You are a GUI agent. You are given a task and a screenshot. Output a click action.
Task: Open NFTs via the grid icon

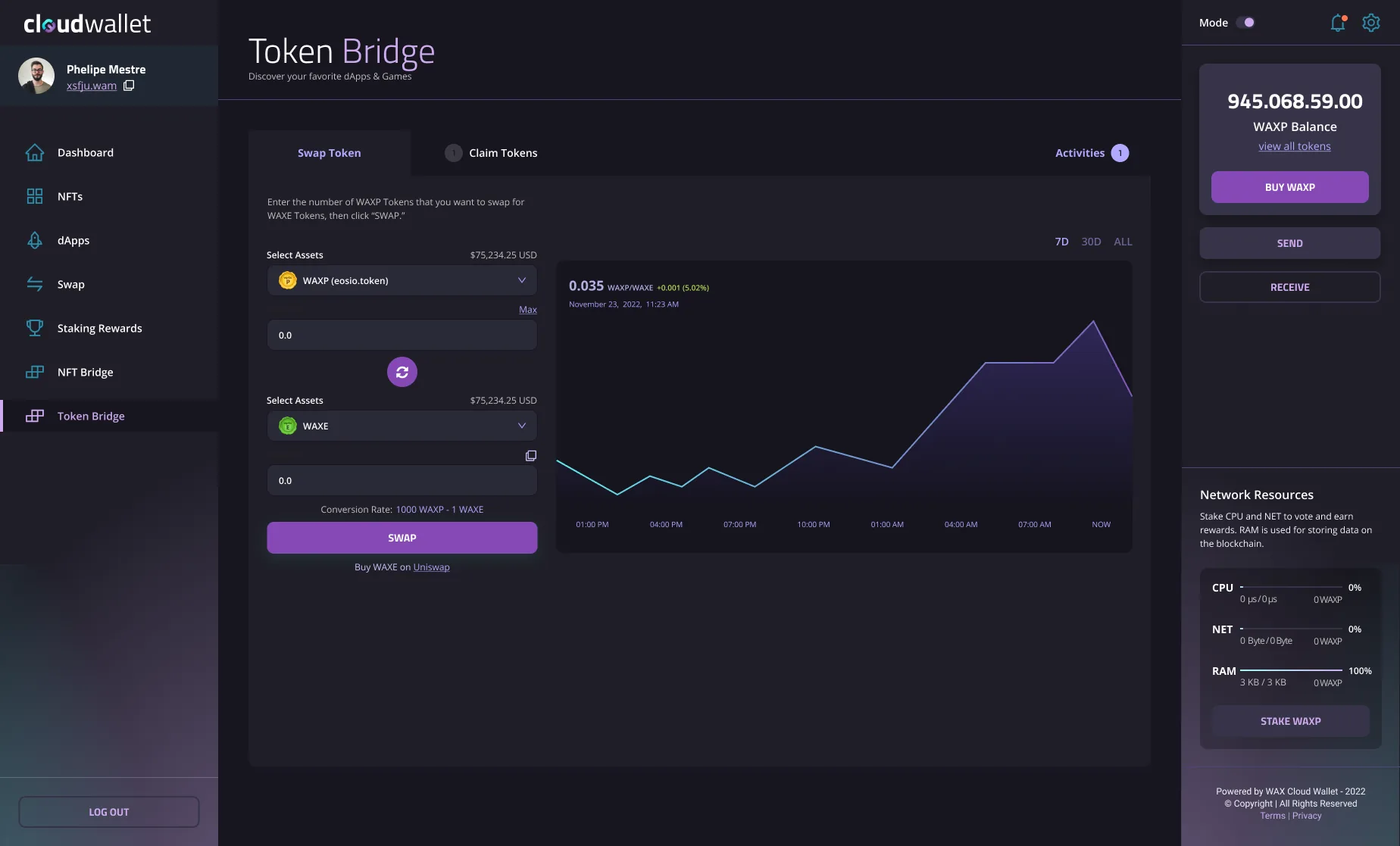(35, 196)
